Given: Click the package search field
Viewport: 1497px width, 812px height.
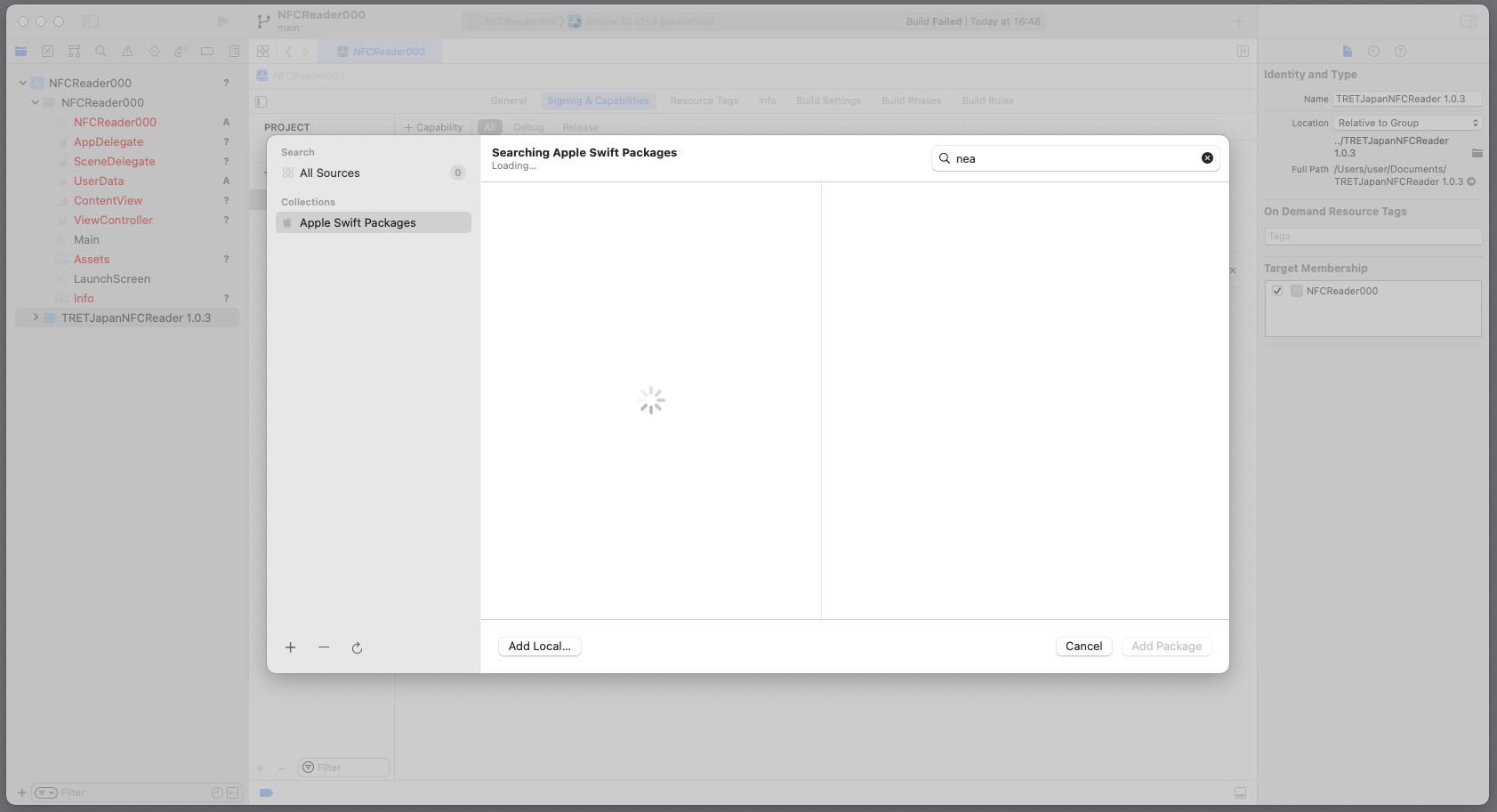Looking at the screenshot, I should click(1074, 158).
